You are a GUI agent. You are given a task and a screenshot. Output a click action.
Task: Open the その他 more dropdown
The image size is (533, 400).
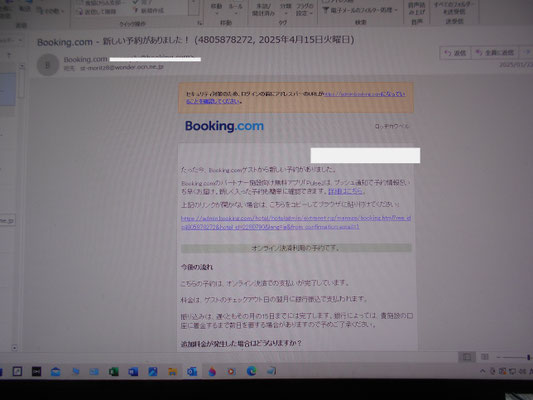50,11
